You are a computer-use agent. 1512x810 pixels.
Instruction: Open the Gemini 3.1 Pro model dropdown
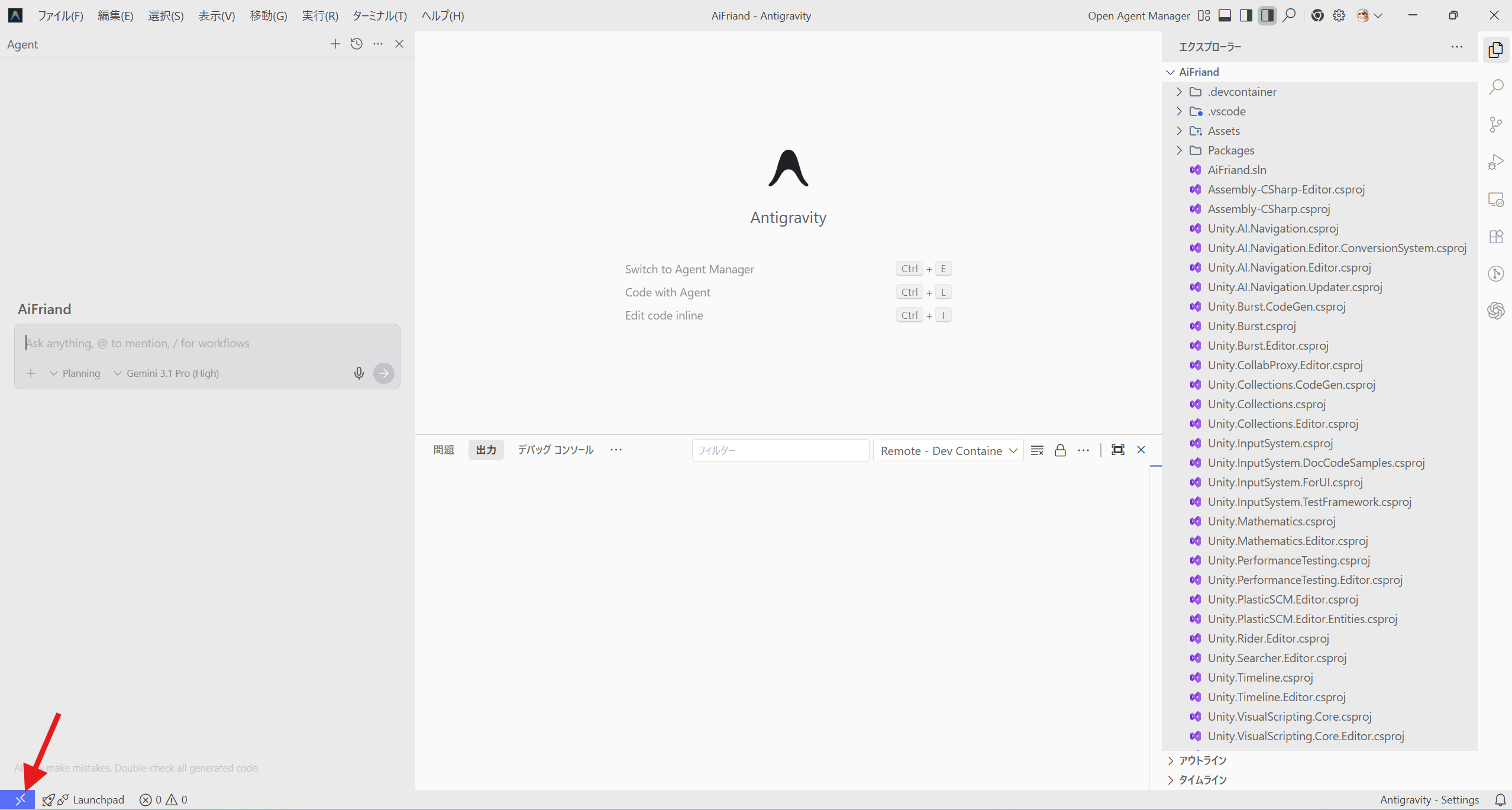coord(167,373)
